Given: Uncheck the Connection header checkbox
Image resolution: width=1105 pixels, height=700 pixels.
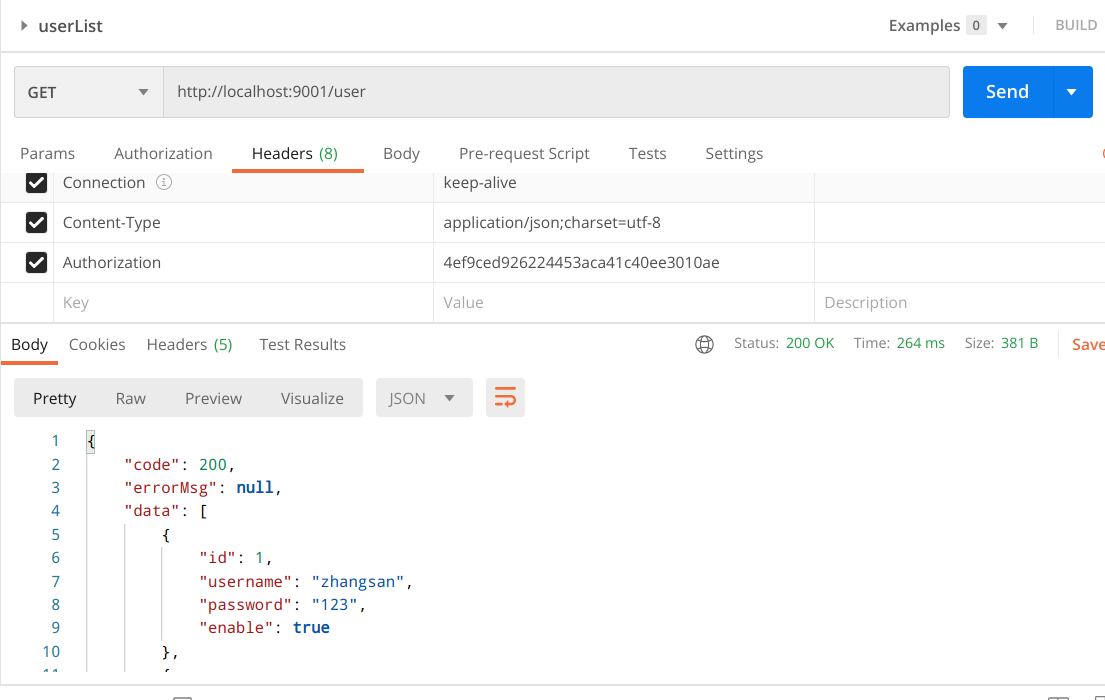Looking at the screenshot, I should 37,183.
